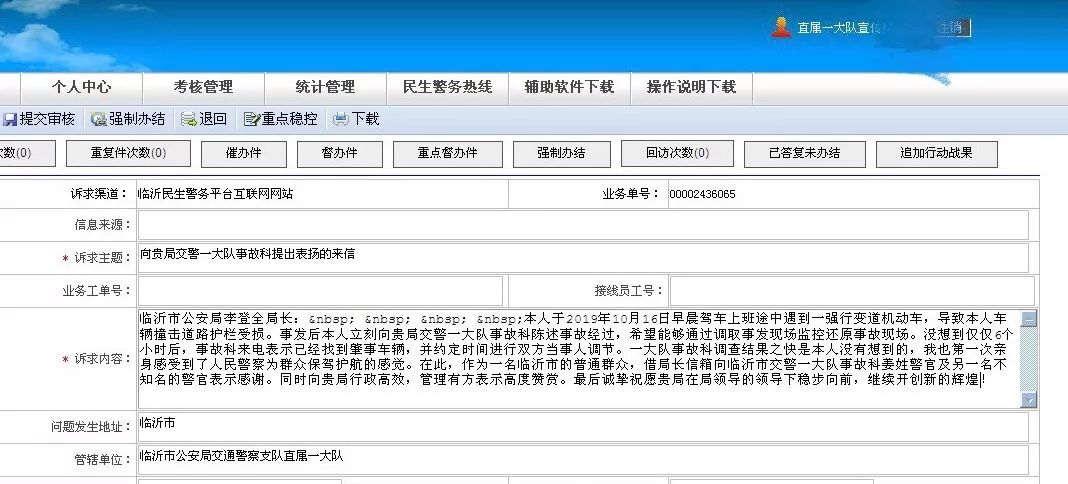Click inside the 诉求内容 text area
1068x484 pixels.
[x=579, y=359]
